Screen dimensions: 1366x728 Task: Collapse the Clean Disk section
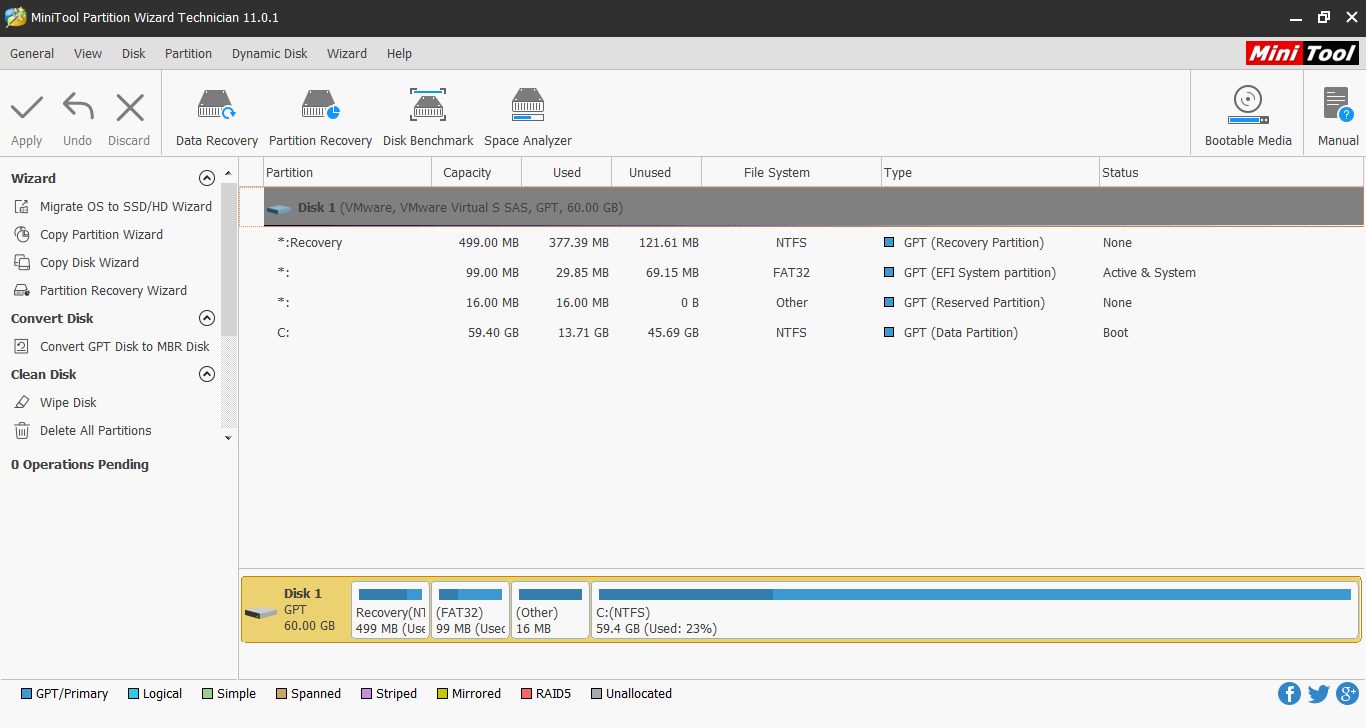[x=207, y=374]
